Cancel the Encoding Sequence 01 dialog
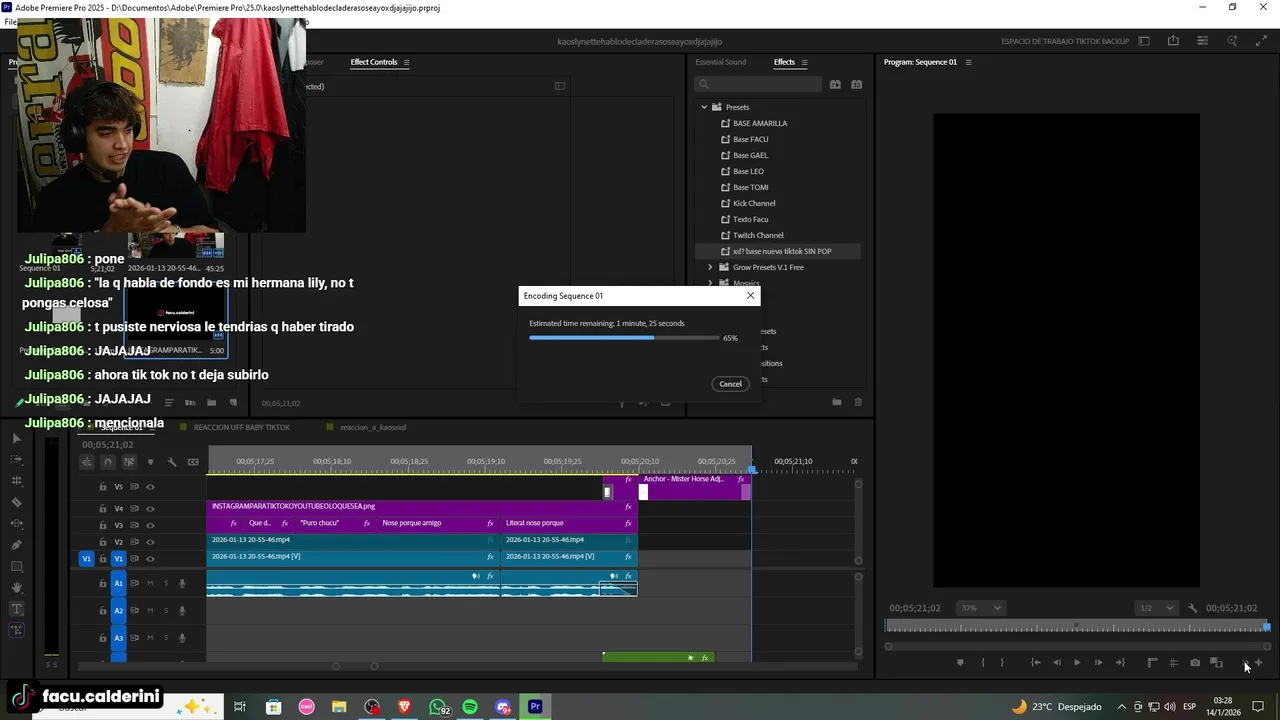Screen dimensions: 1280x720 click(730, 384)
